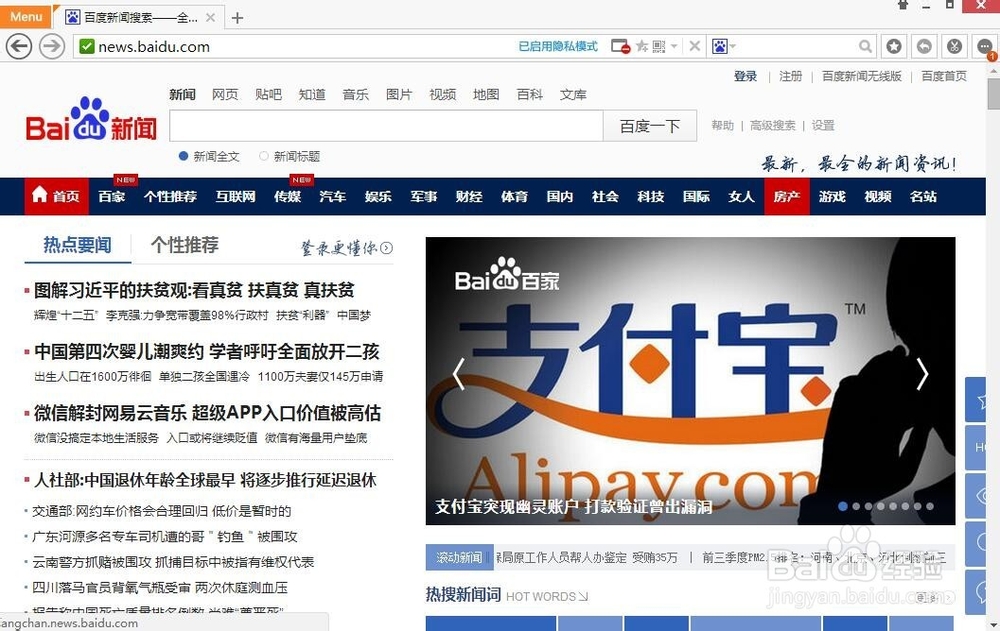Click the stop loading X icon
This screenshot has height=631, width=1000.
[x=695, y=46]
